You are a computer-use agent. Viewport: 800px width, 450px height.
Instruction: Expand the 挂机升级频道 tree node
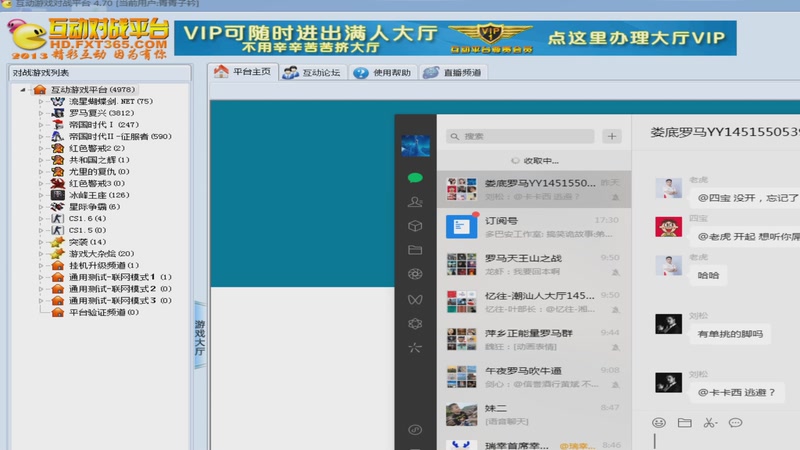(41, 265)
